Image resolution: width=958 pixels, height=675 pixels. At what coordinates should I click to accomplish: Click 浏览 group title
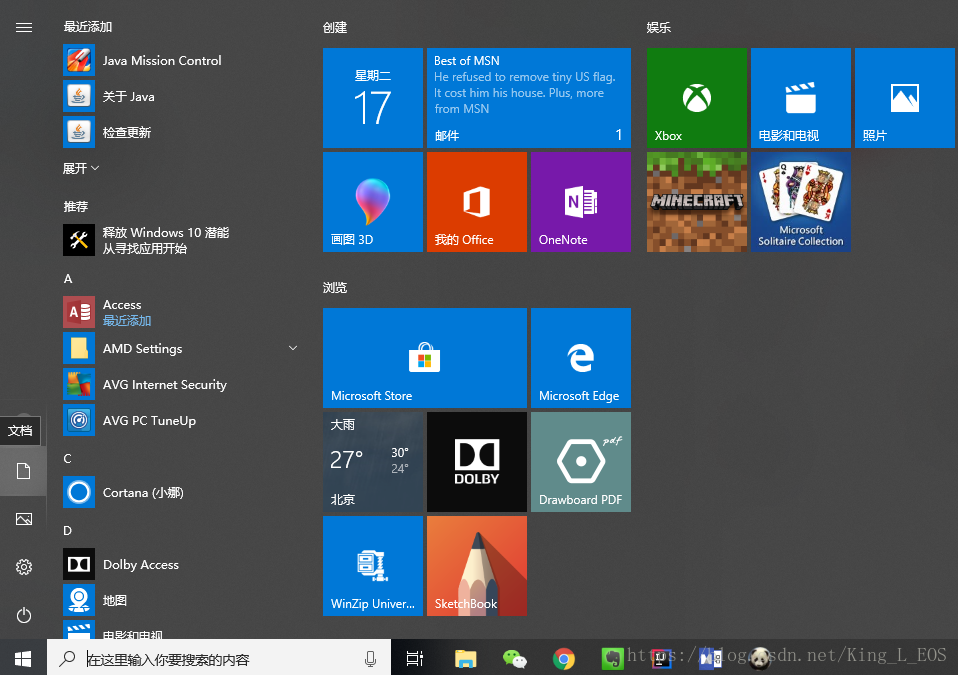coord(335,288)
